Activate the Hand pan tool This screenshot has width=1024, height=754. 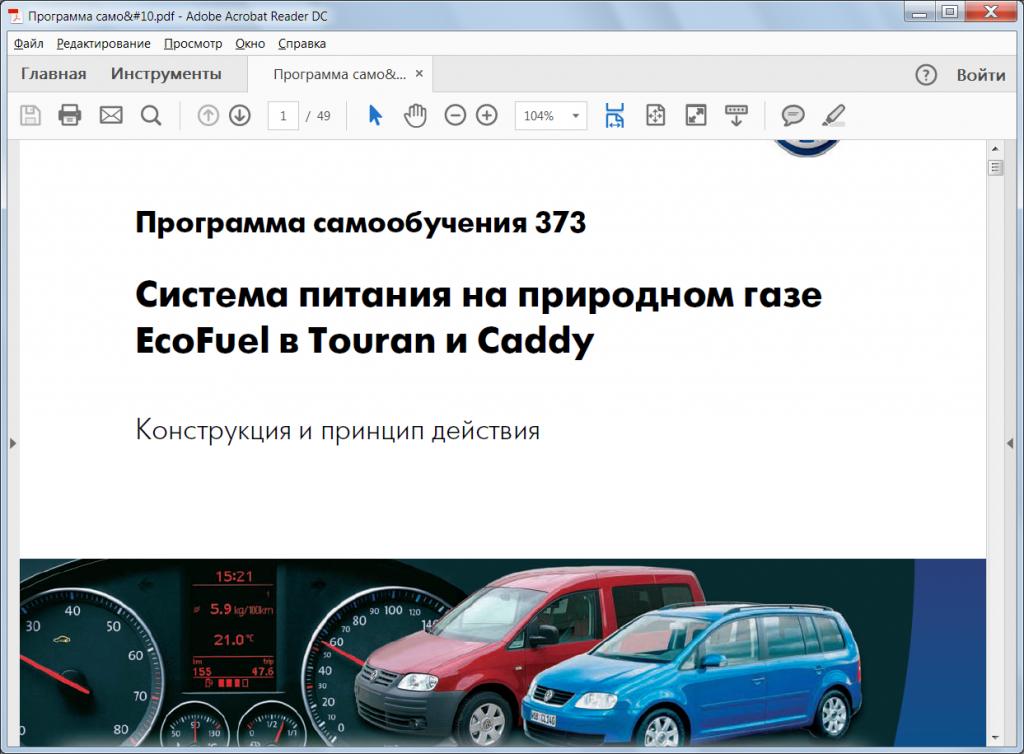click(x=415, y=116)
